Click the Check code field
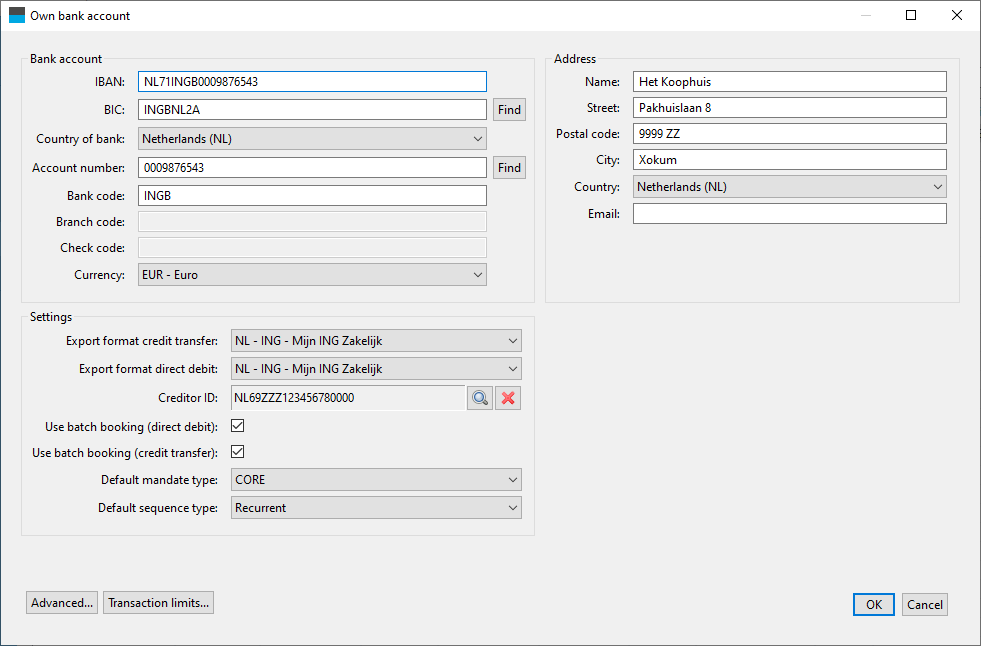 pyautogui.click(x=312, y=248)
